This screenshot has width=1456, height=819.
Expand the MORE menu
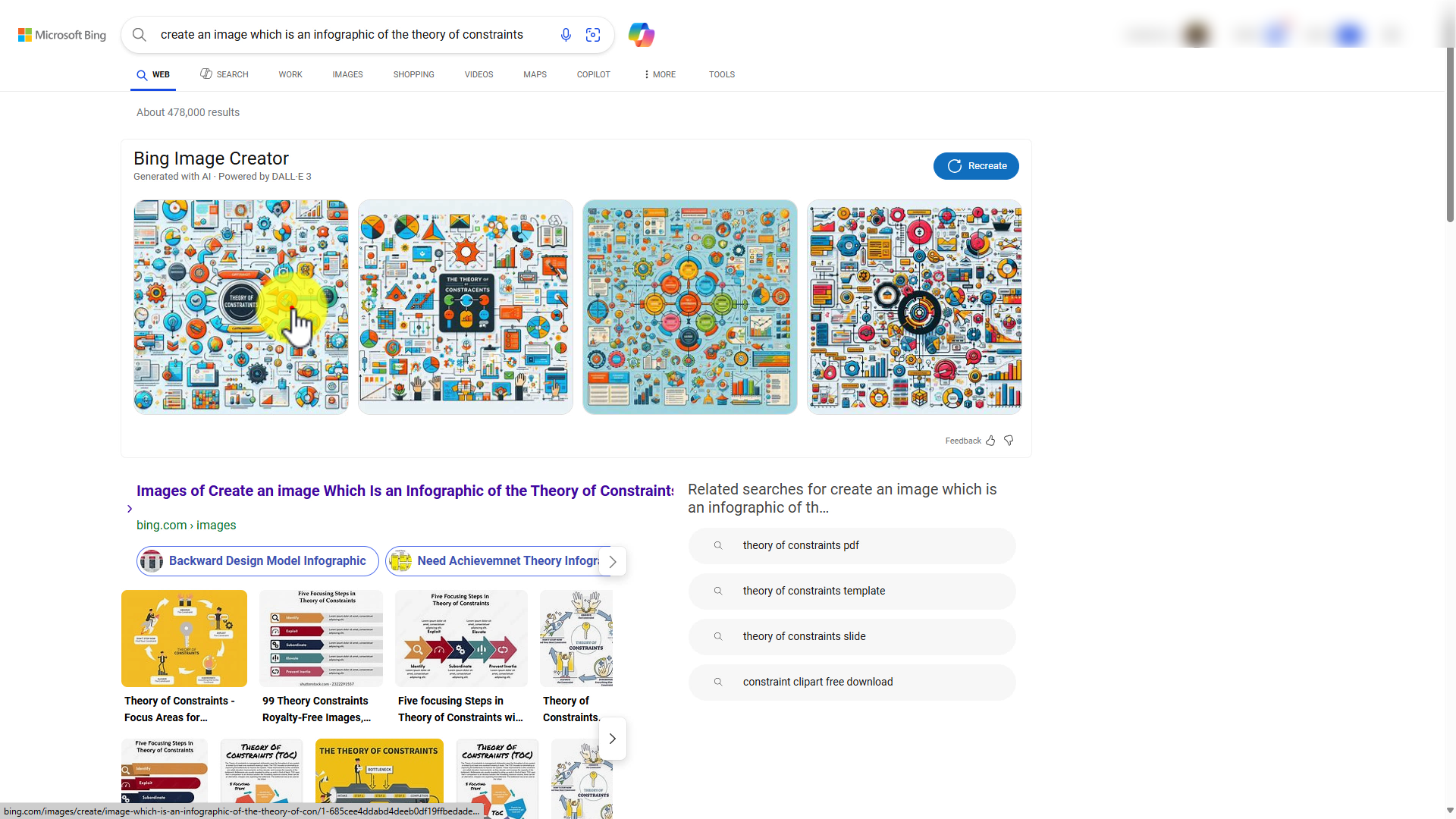click(659, 74)
